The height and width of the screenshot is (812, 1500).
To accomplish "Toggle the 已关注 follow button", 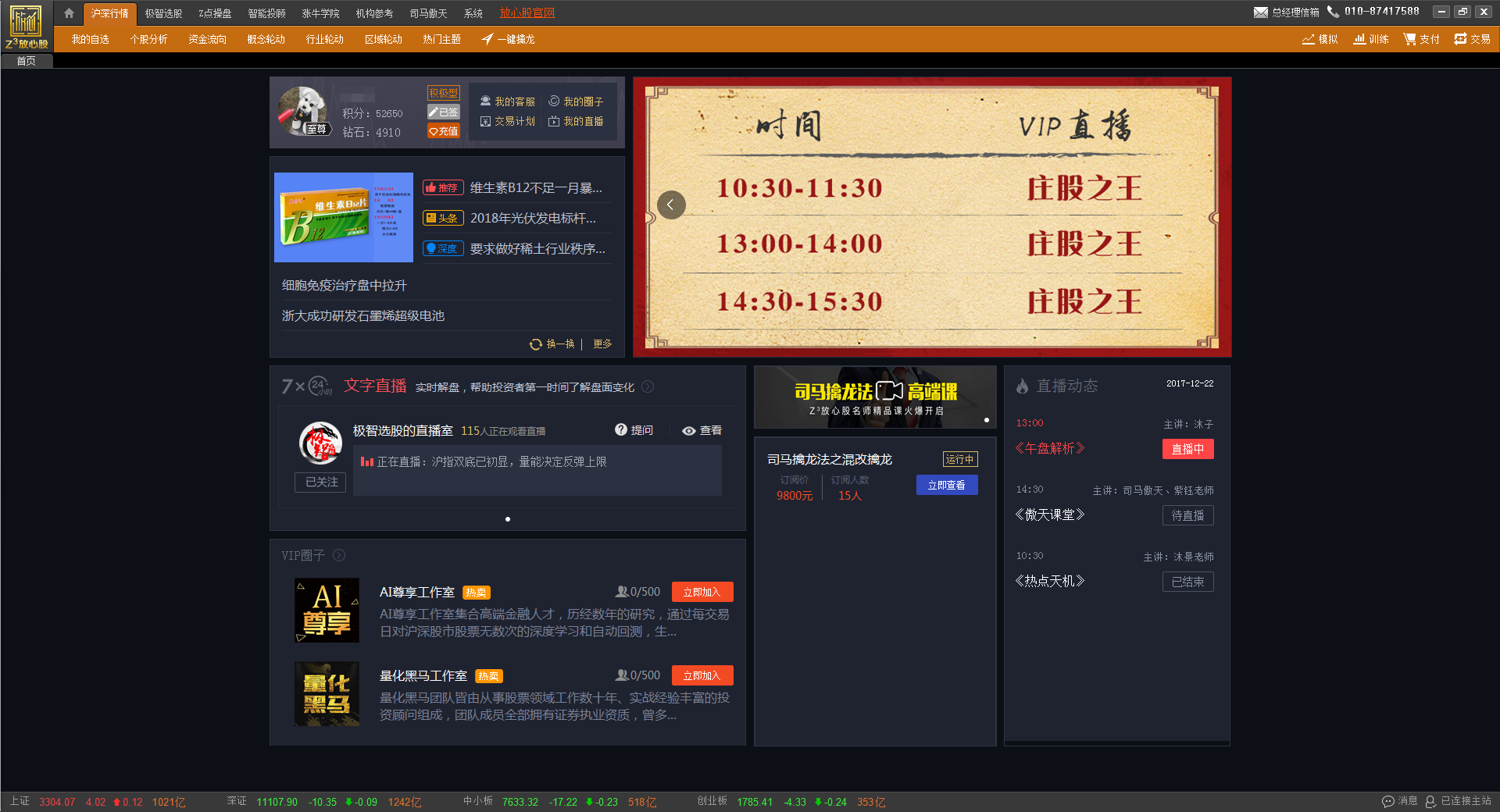I will tap(320, 483).
